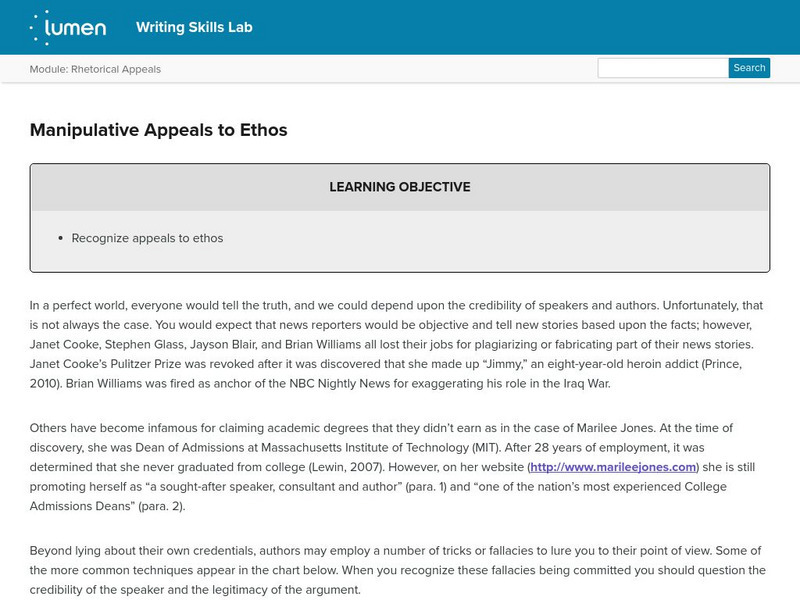The height and width of the screenshot is (600, 800).
Task: Select the Module: Rhetorical Appeals breadcrumb
Action: pyautogui.click(x=95, y=69)
